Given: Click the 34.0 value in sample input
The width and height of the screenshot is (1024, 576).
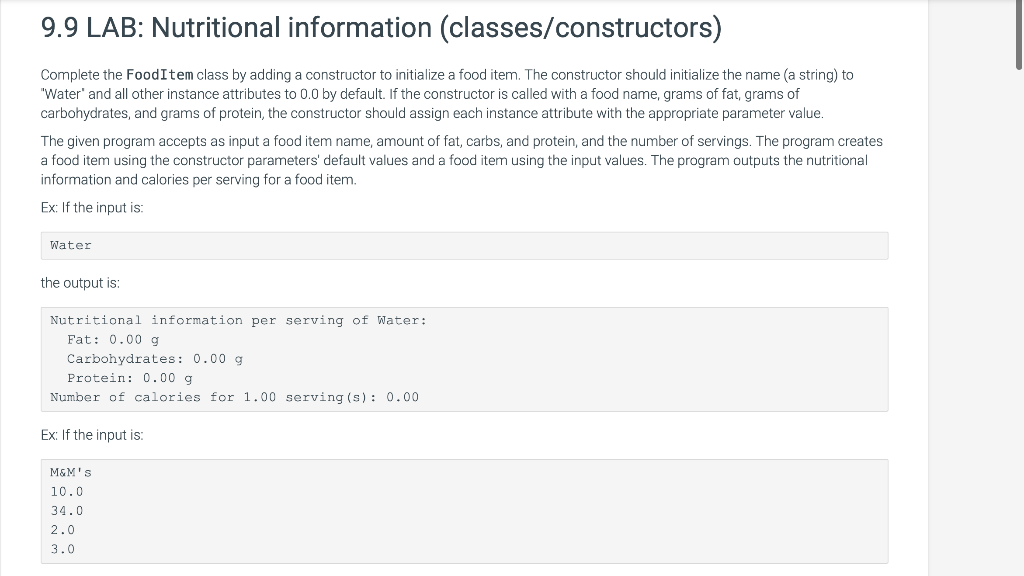Looking at the screenshot, I should click(x=67, y=510).
